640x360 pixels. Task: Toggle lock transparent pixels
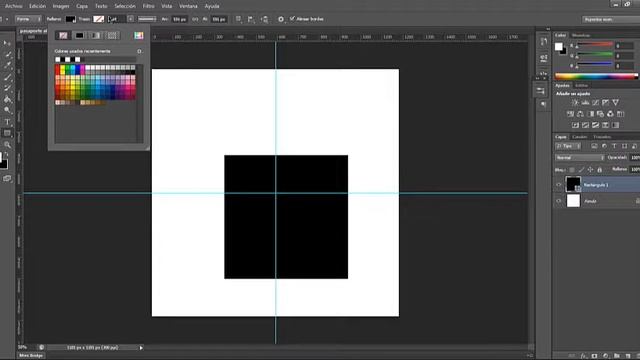[572, 169]
